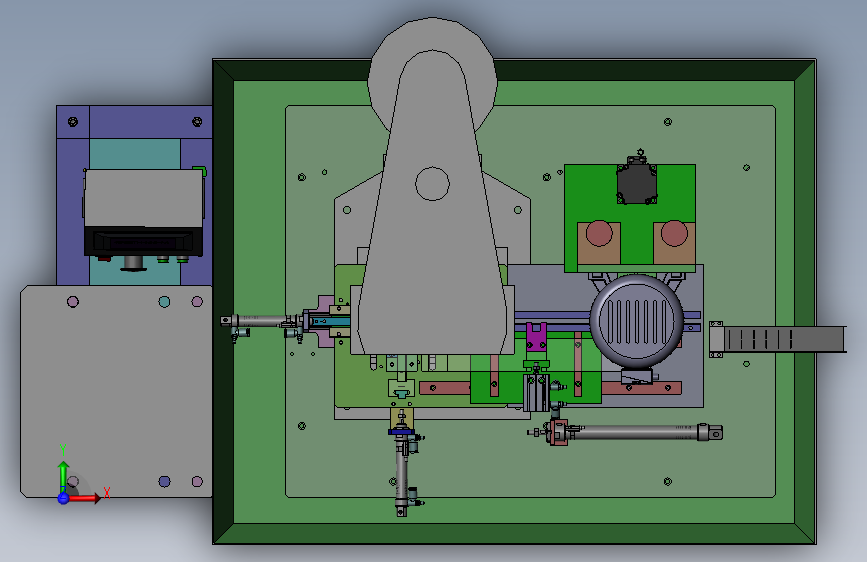Click the red X axis of triad
Image resolution: width=867 pixels, height=562 pixels.
[x=85, y=498]
